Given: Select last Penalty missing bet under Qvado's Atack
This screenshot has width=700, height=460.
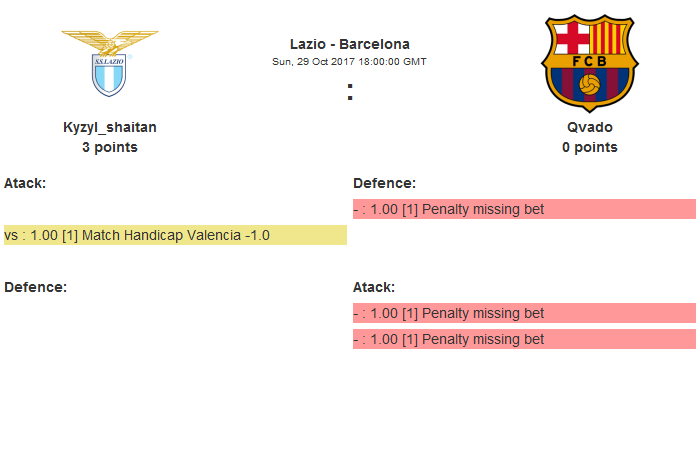Looking at the screenshot, I should (x=524, y=339).
